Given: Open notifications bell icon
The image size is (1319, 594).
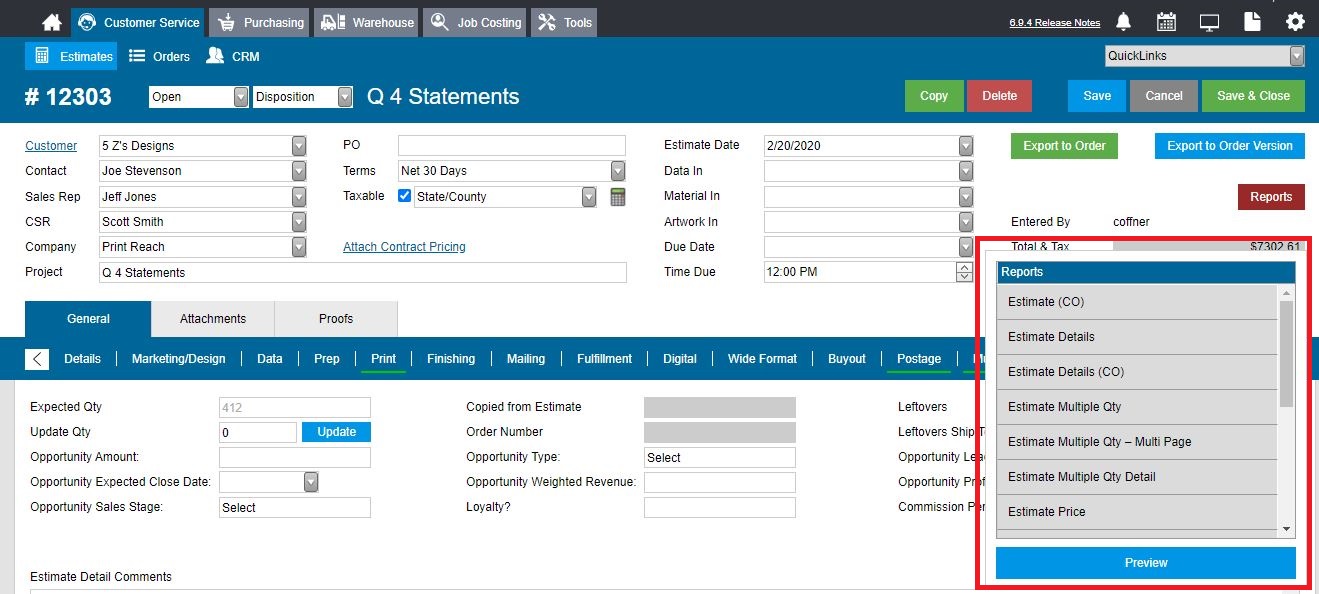Looking at the screenshot, I should (x=1124, y=22).
